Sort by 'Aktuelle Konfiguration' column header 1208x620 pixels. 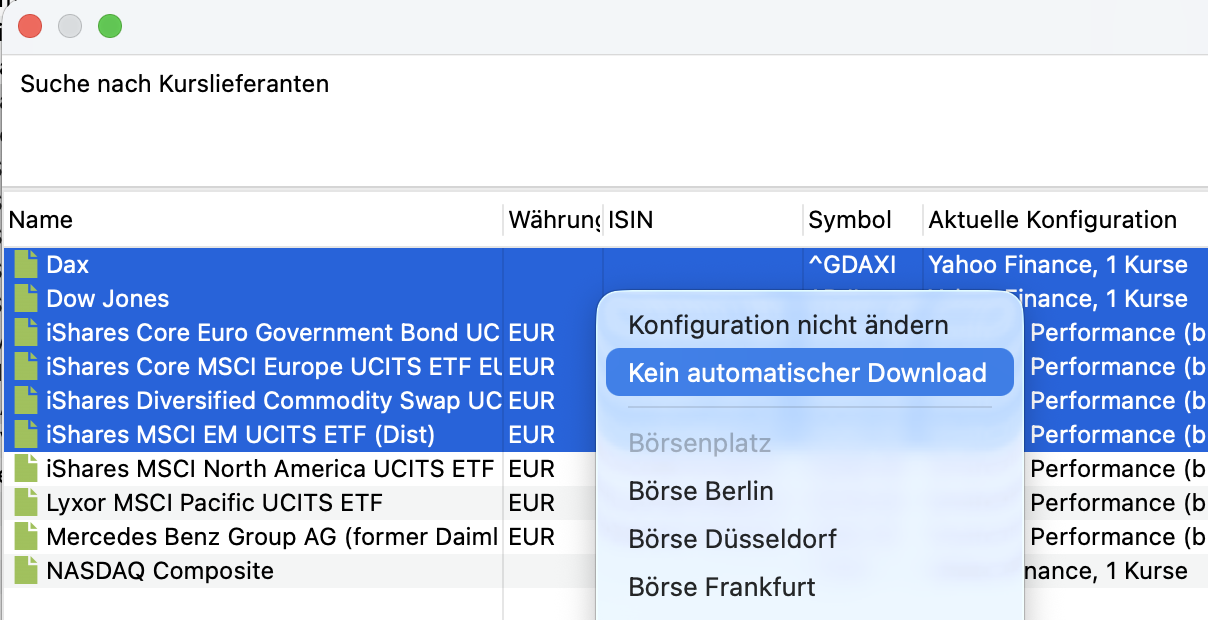[x=1052, y=220]
